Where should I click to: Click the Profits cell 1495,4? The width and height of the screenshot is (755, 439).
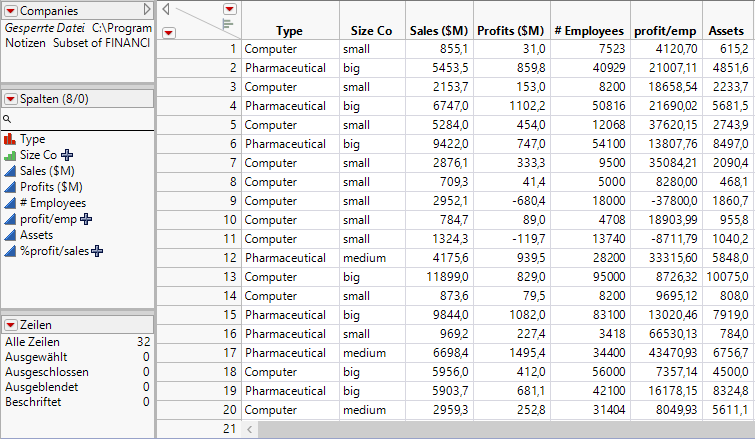(511, 353)
